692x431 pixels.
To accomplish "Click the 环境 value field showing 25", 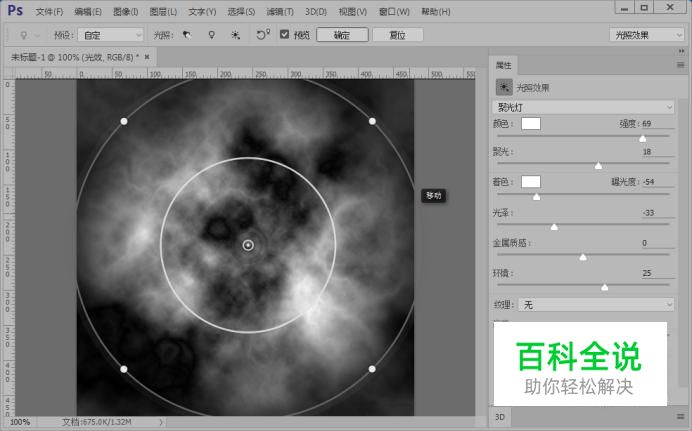I will (x=658, y=273).
